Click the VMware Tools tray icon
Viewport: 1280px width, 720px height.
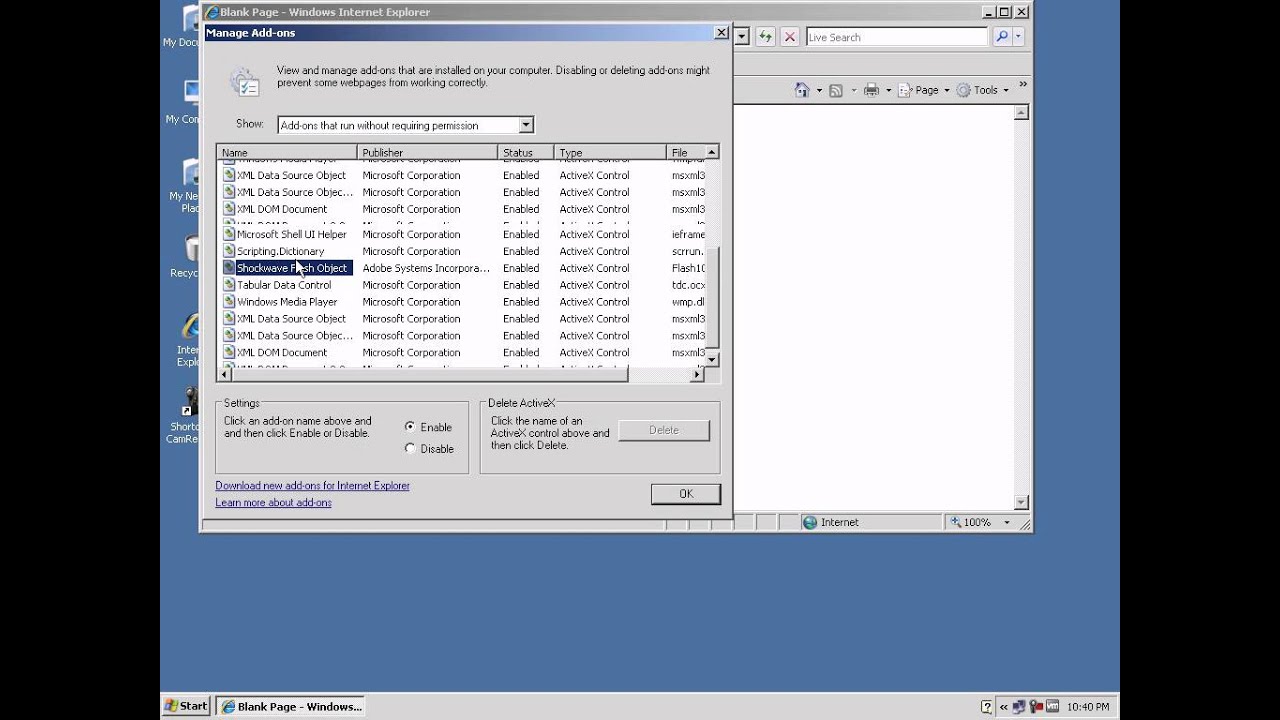(1052, 707)
